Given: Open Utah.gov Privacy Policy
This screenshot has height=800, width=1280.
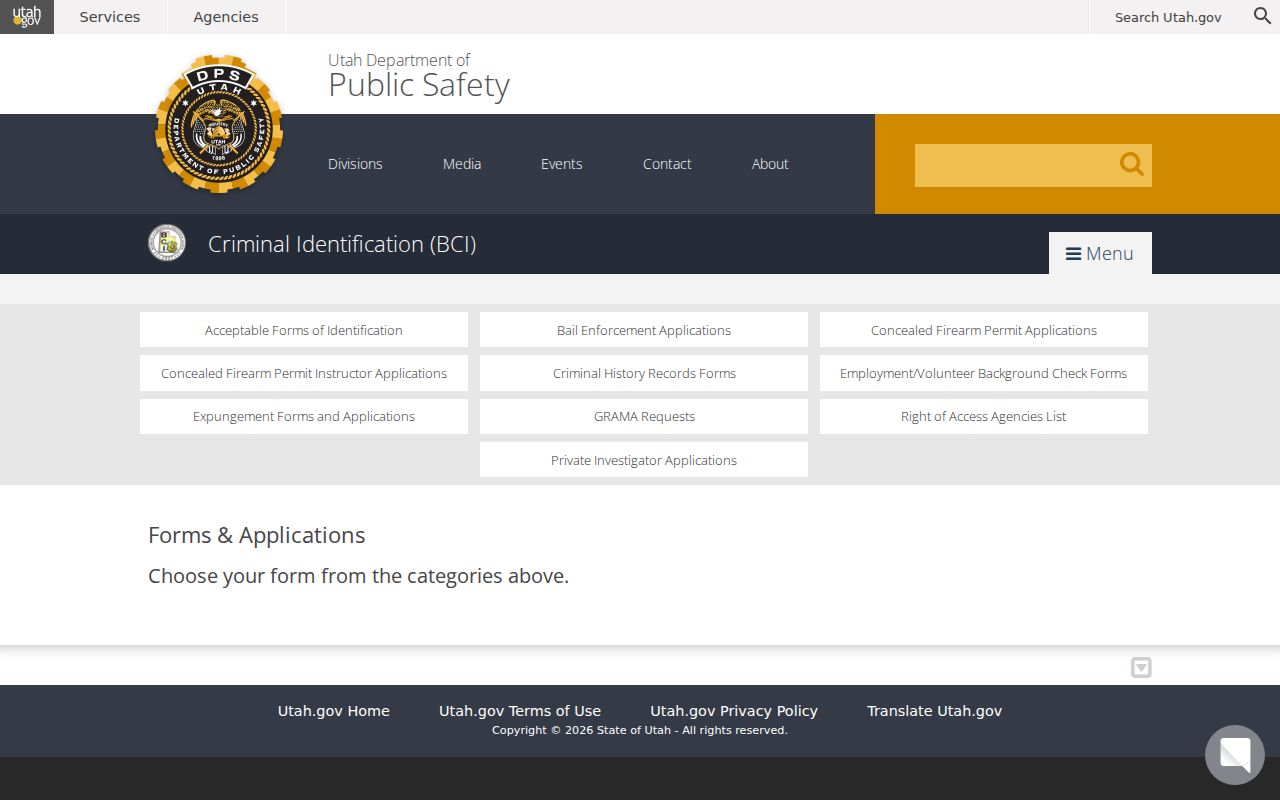Looking at the screenshot, I should (734, 711).
